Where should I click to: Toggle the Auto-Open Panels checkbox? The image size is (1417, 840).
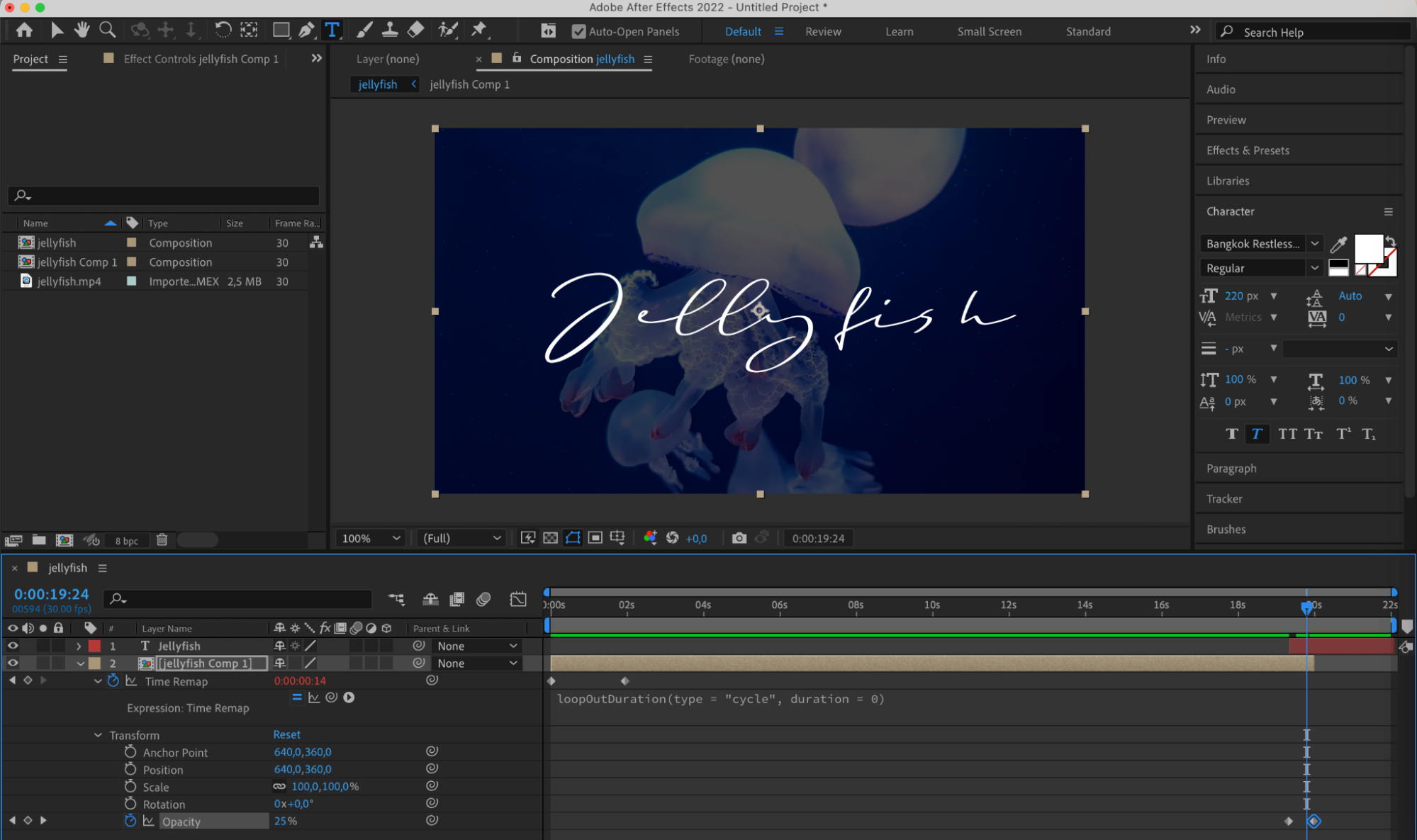coord(579,31)
